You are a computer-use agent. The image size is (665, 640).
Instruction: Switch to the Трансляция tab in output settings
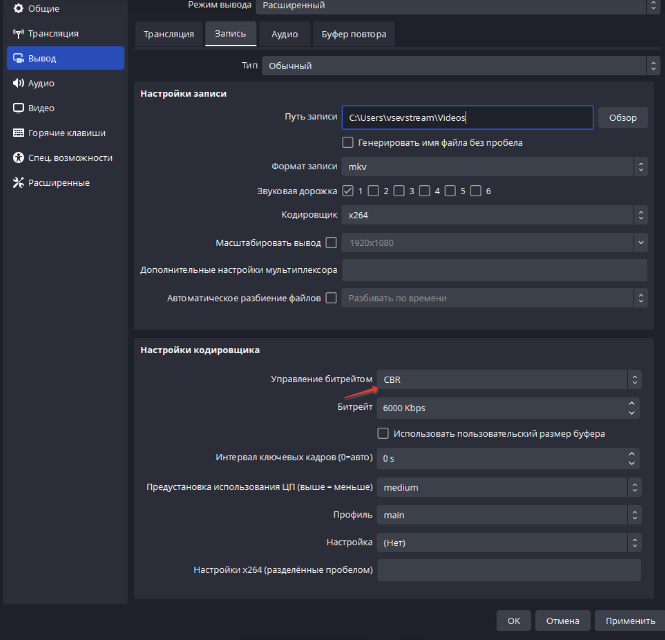pyautogui.click(x=169, y=34)
